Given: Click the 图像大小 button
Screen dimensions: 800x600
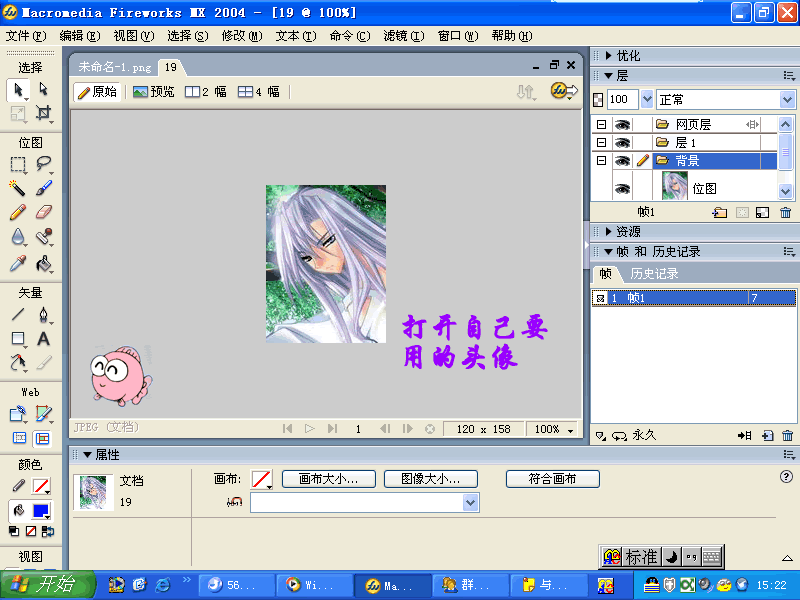Looking at the screenshot, I should coord(431,479).
